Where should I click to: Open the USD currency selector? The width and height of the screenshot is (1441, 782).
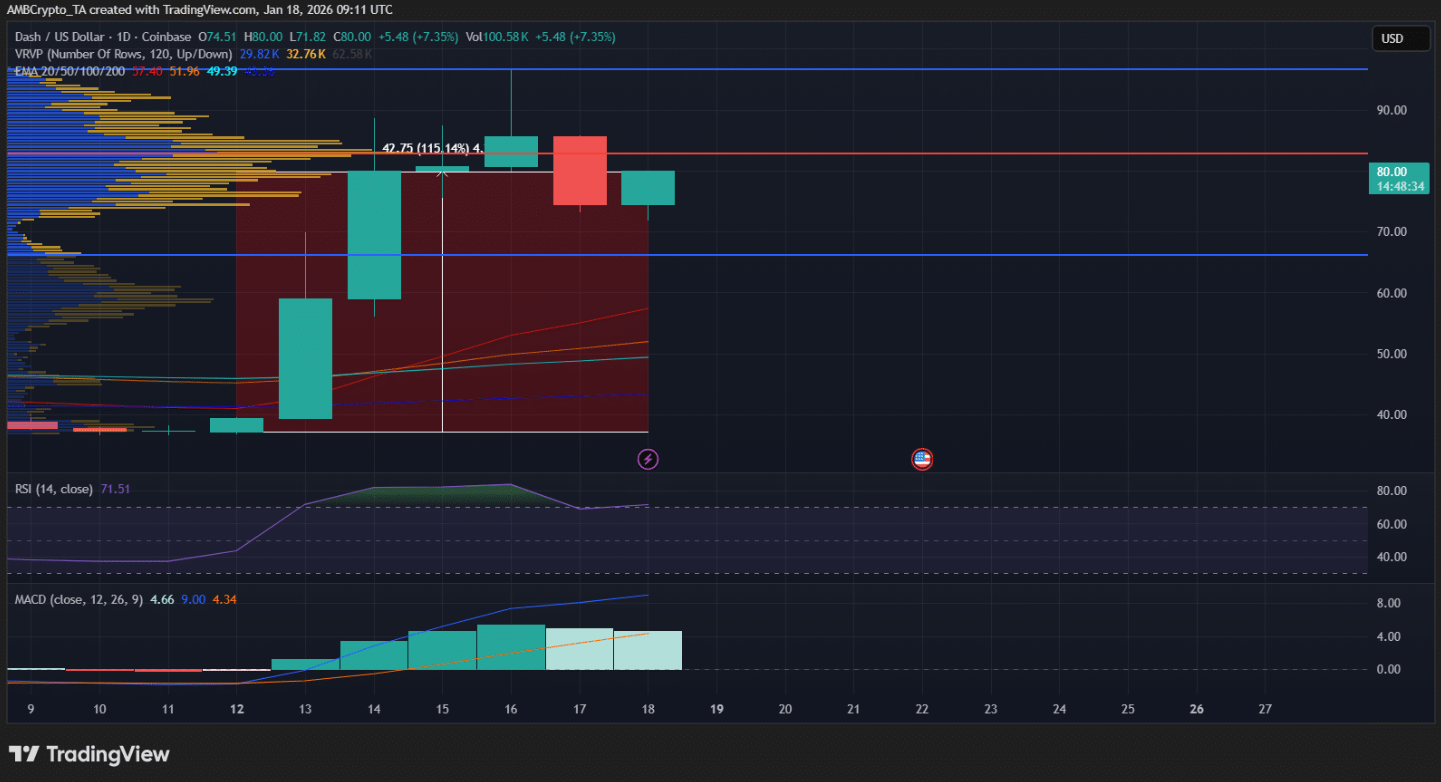click(x=1392, y=39)
